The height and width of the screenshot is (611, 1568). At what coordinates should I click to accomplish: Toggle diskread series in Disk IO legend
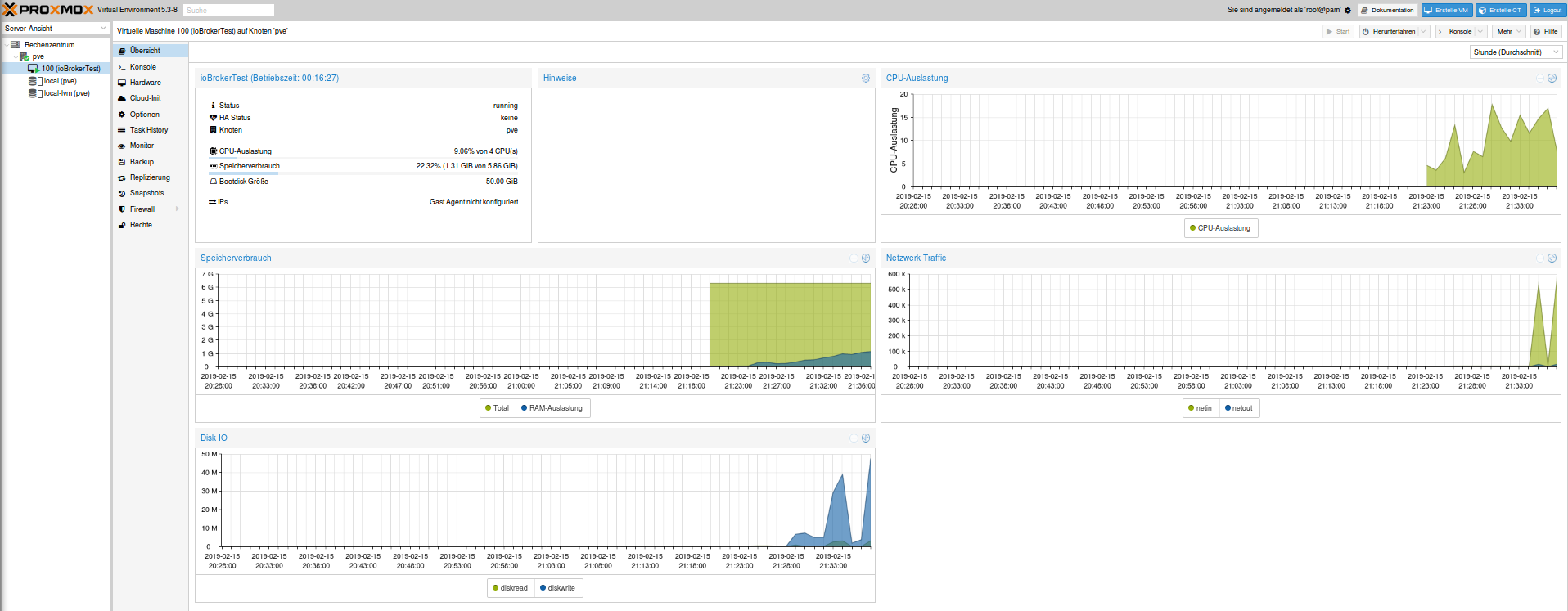pos(511,588)
